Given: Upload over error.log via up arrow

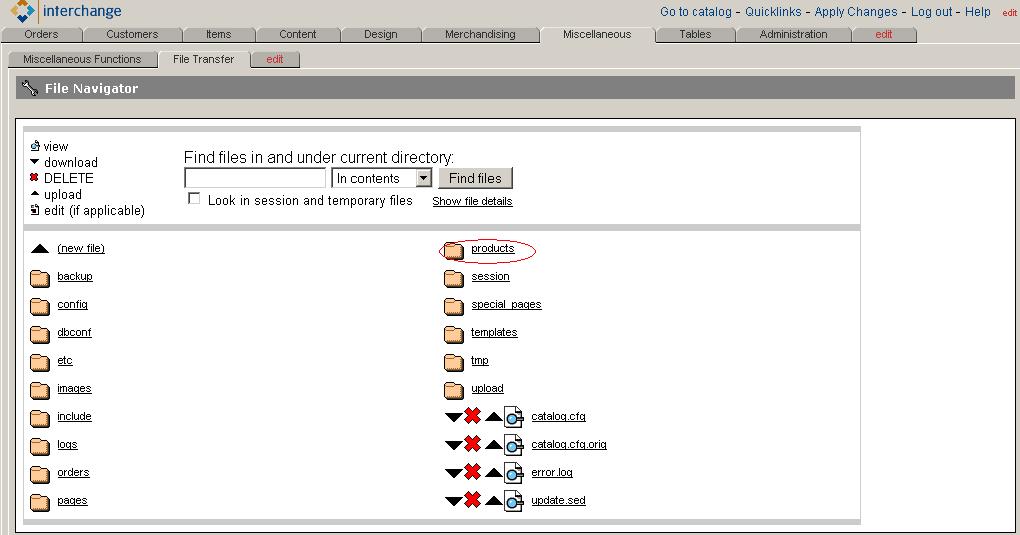Looking at the screenshot, I should [494, 473].
